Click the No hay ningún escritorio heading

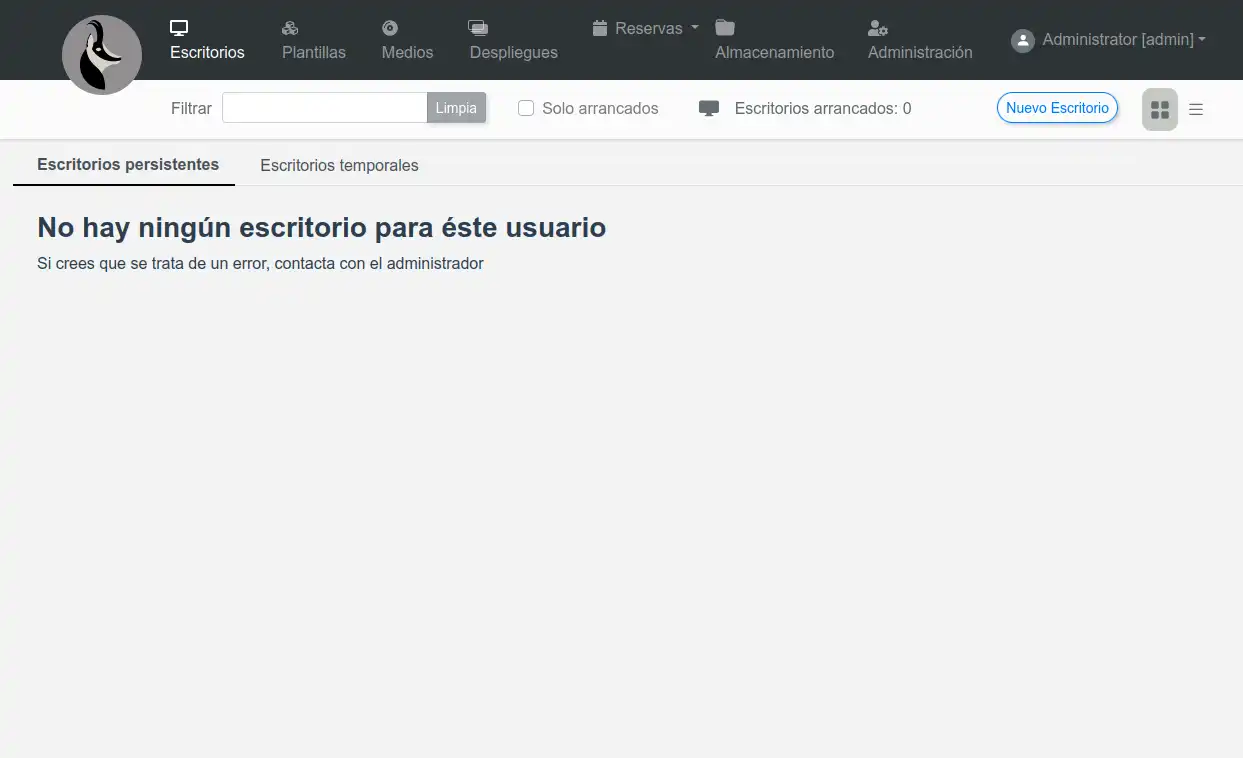[322, 228]
